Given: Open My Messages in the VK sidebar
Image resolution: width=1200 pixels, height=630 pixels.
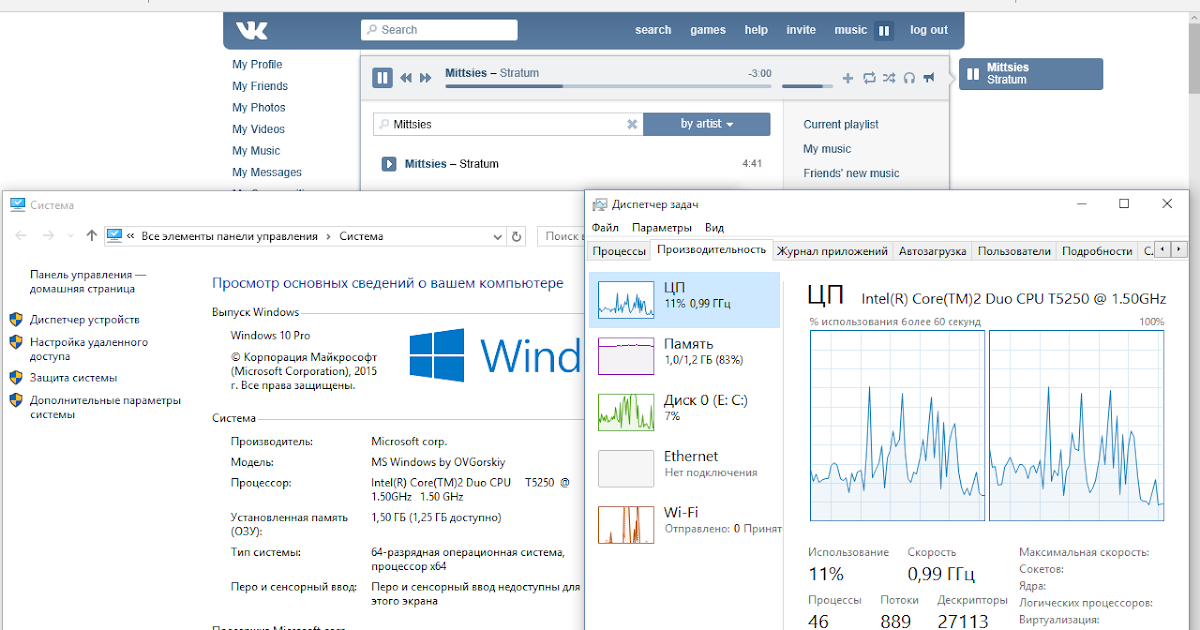Looking at the screenshot, I should click(x=267, y=172).
